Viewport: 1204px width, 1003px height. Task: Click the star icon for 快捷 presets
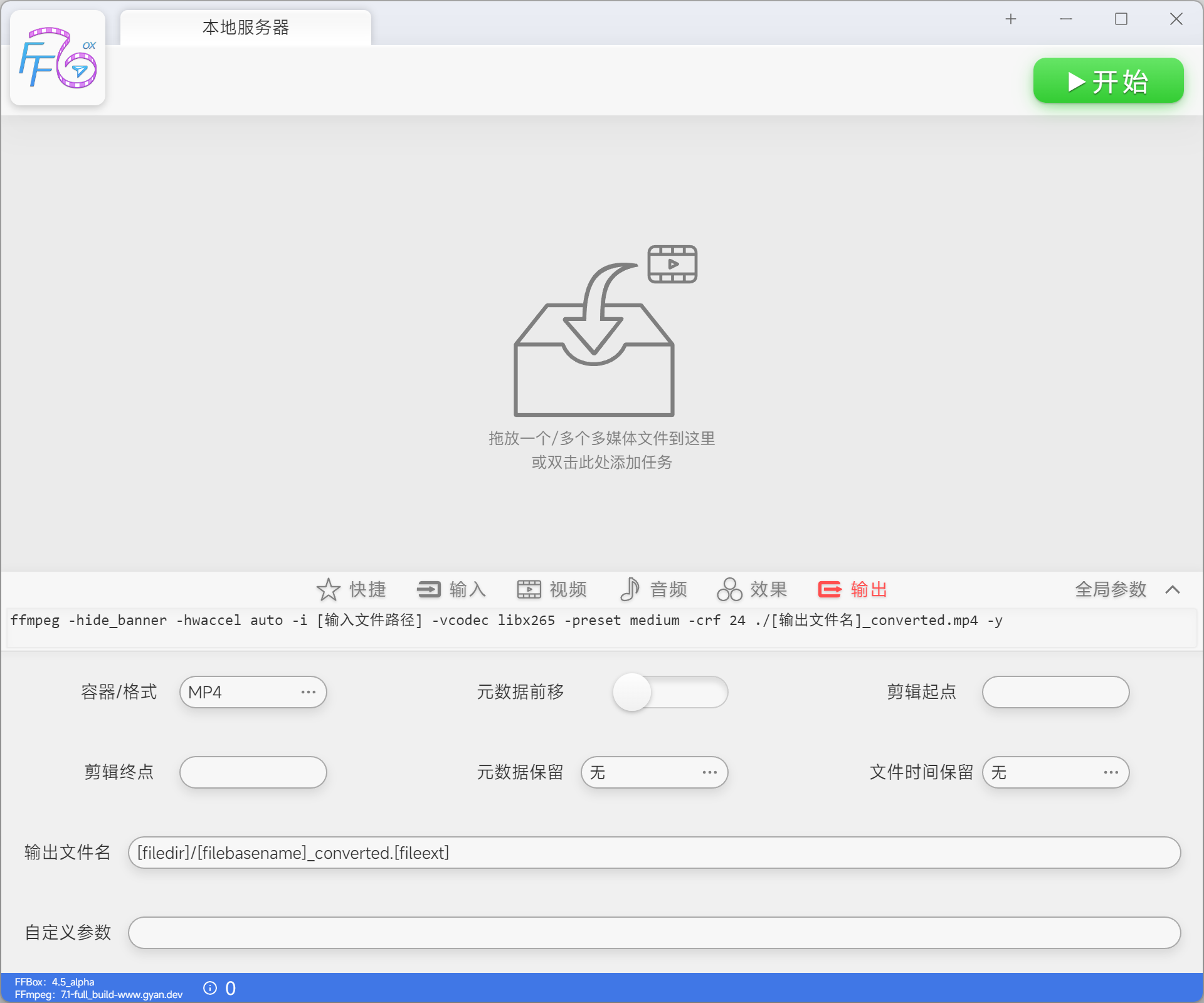[328, 589]
